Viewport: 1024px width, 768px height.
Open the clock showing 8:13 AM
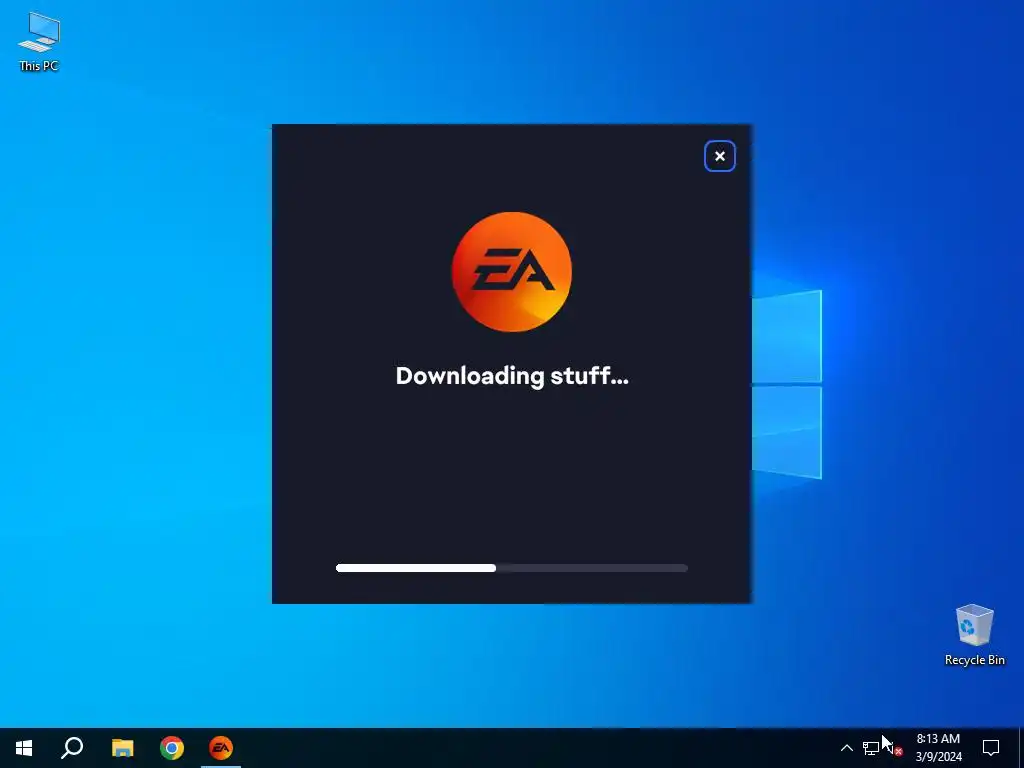pyautogui.click(x=938, y=748)
